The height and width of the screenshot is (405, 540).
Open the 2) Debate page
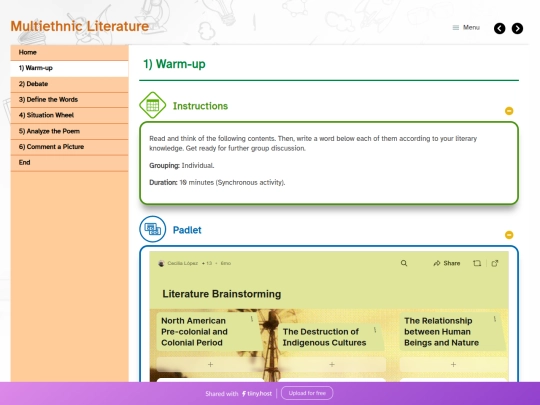point(69,84)
